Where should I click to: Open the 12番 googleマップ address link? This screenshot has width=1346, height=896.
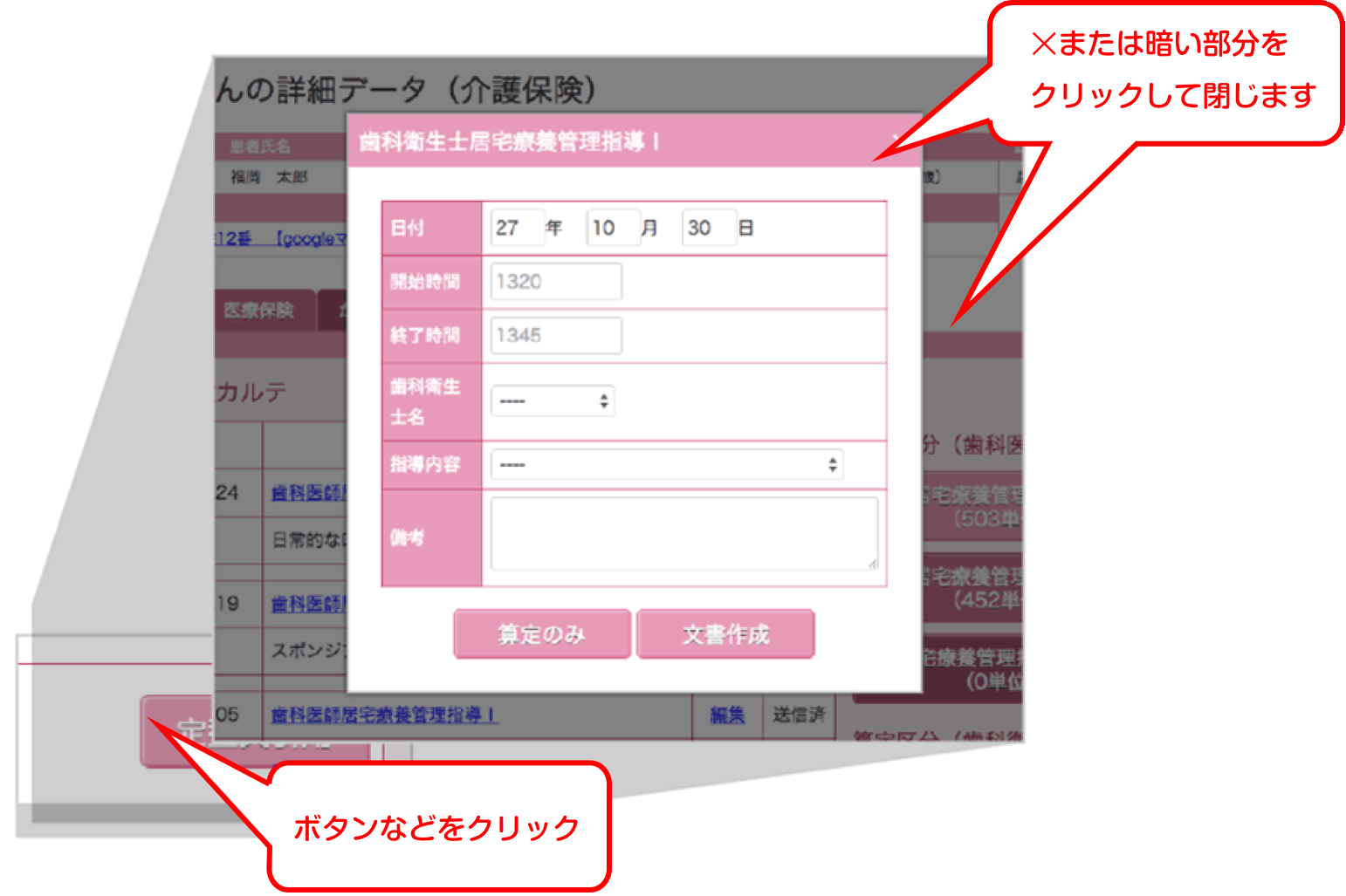click(x=281, y=238)
